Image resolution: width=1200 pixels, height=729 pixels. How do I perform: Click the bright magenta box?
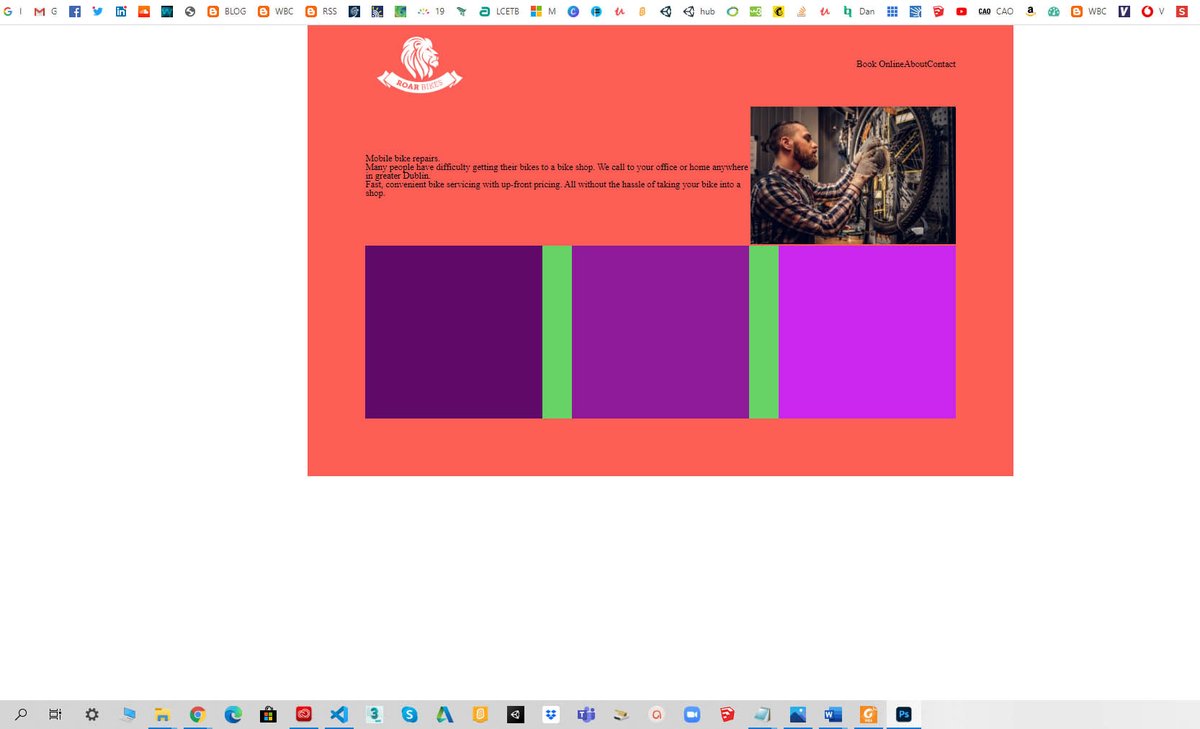click(867, 332)
